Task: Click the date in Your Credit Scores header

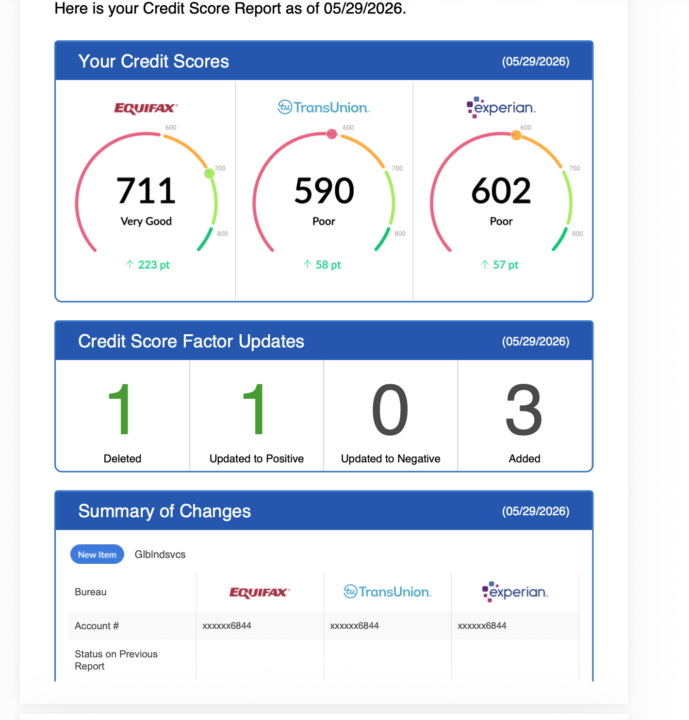Action: coord(536,62)
